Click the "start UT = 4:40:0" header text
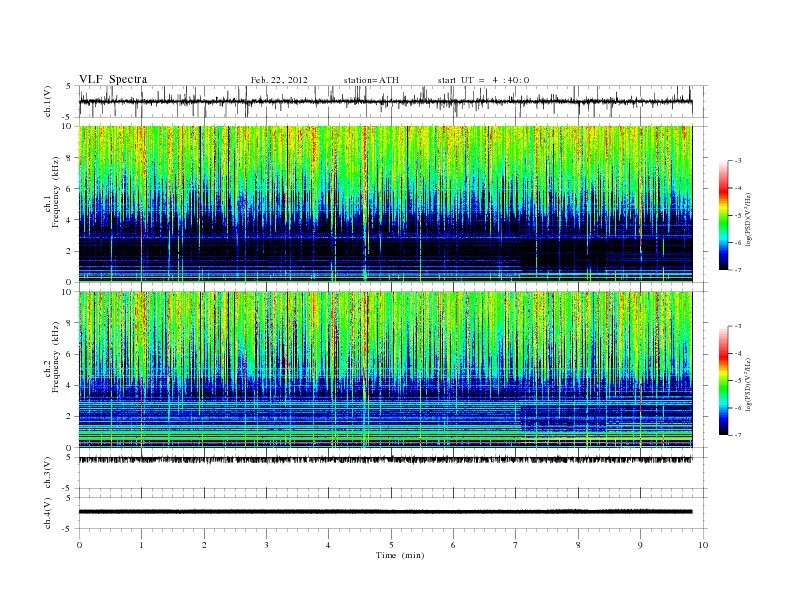This screenshot has width=792, height=612. (483, 80)
